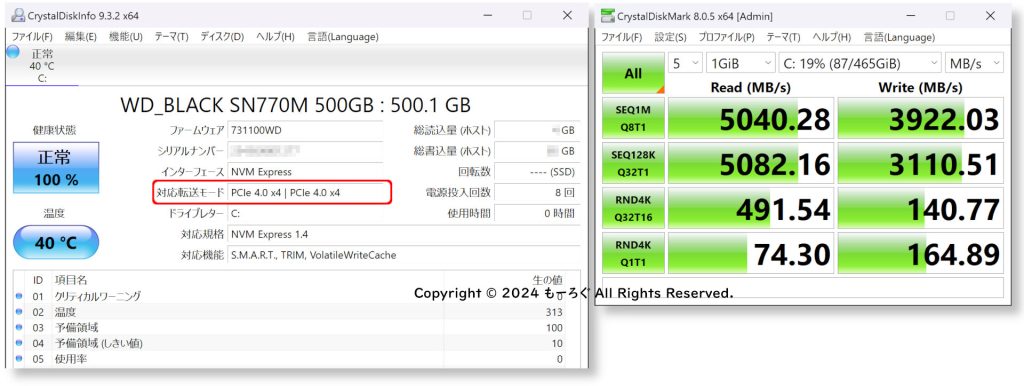Click blue status dot for ID 02 温度 row
This screenshot has width=1024, height=386.
coord(18,312)
